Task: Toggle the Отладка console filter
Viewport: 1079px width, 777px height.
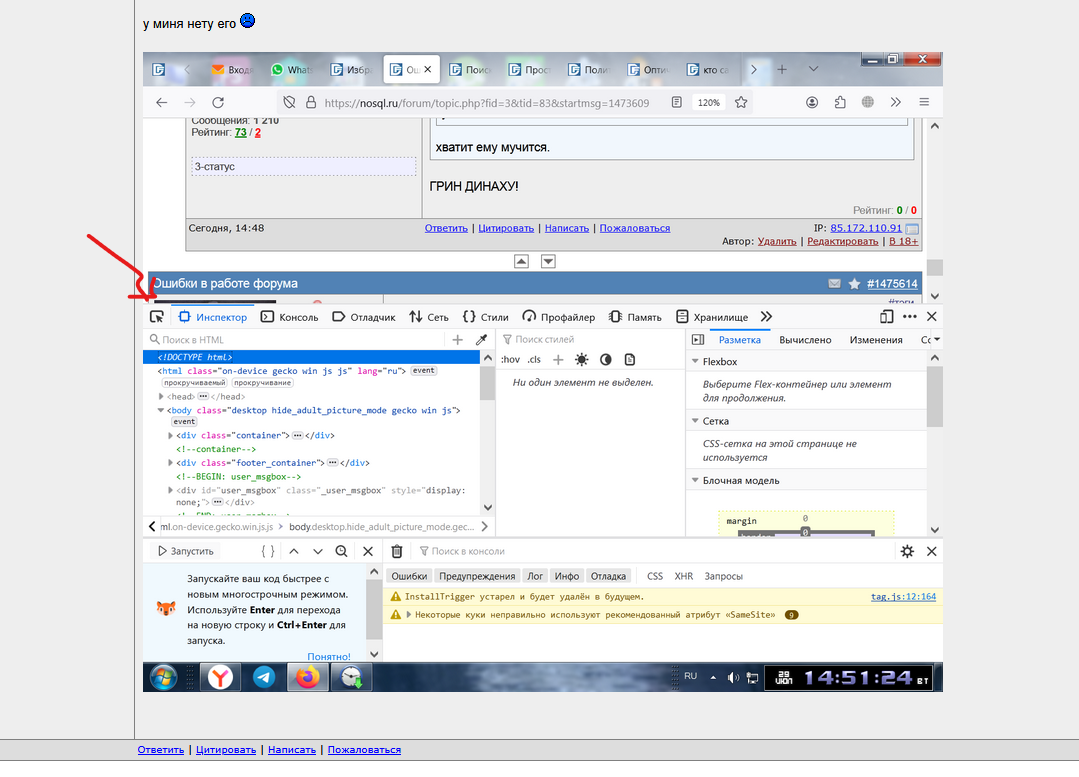Action: click(608, 576)
